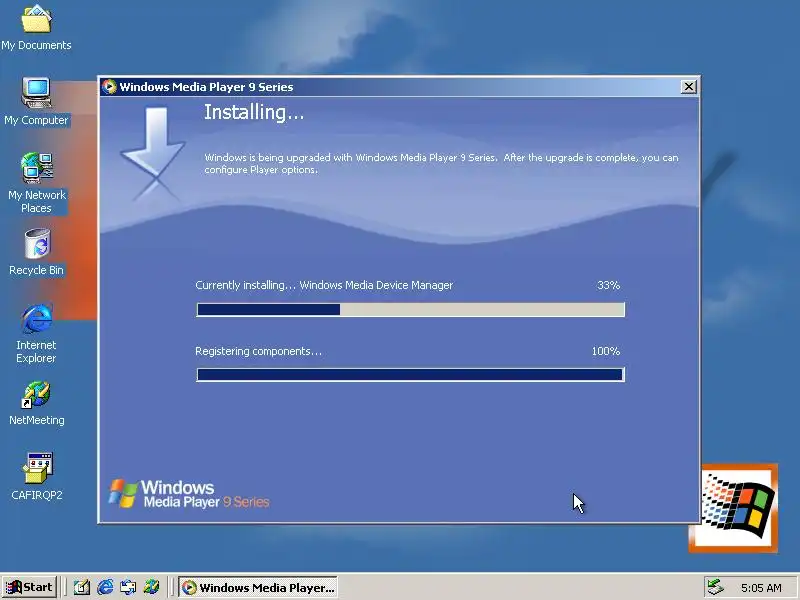Click the Media Player title bar icon
800x600 pixels.
click(109, 87)
